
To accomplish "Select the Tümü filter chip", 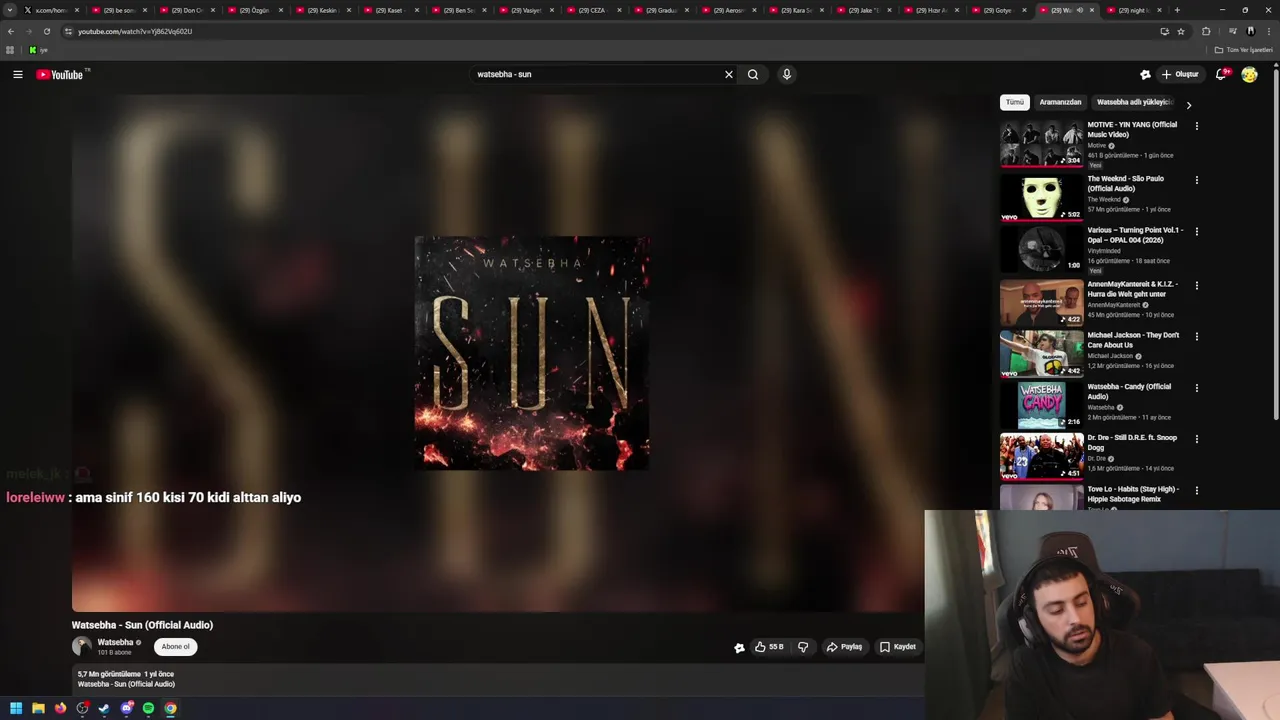I will (1015, 102).
